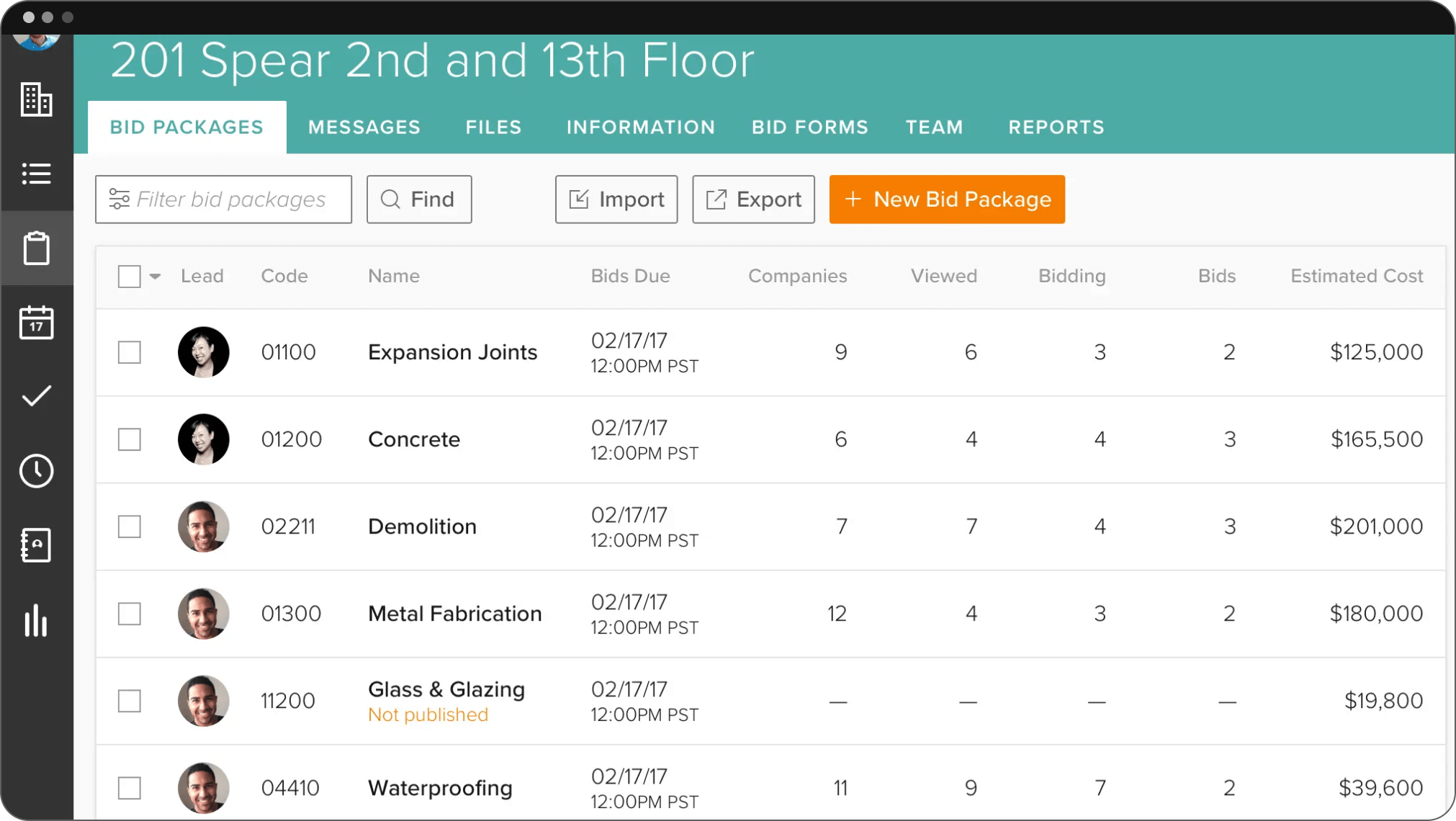Select the clipboard icon in sidebar
The width and height of the screenshot is (1456, 821).
tap(36, 248)
